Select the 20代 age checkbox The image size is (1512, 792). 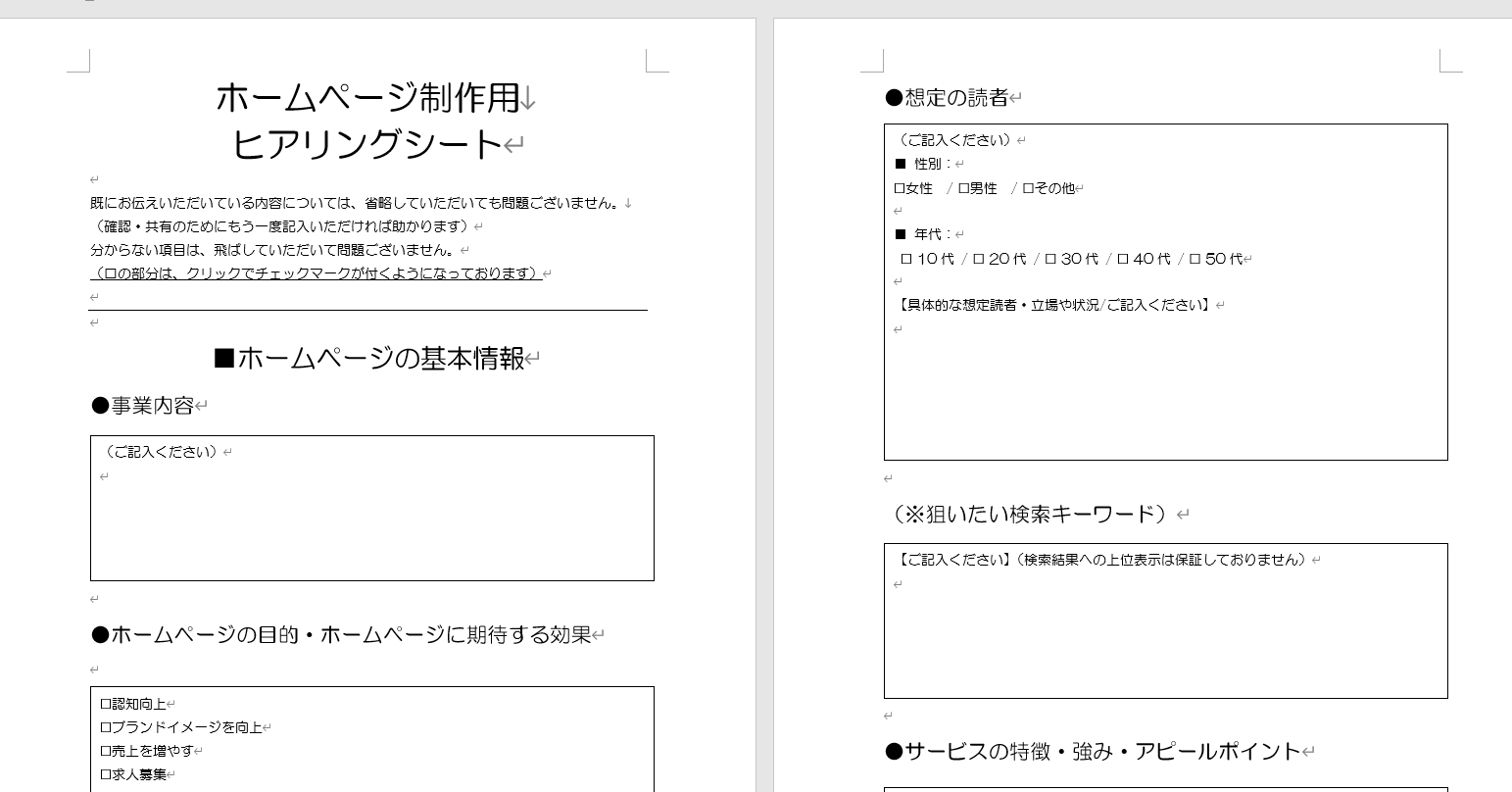tap(978, 259)
